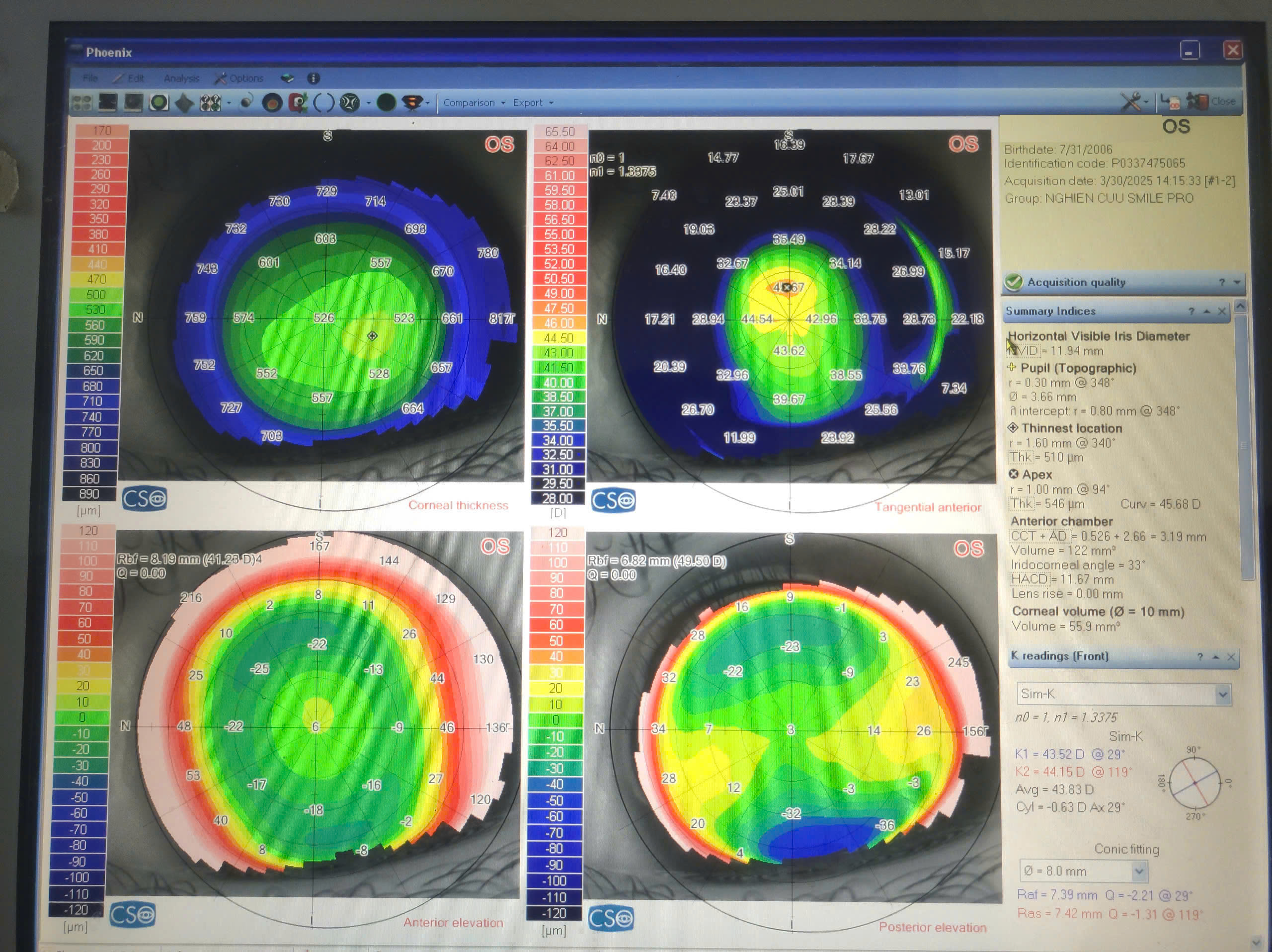Open the book manual icon in menu bar
This screenshot has height=952, width=1272.
pos(288,78)
